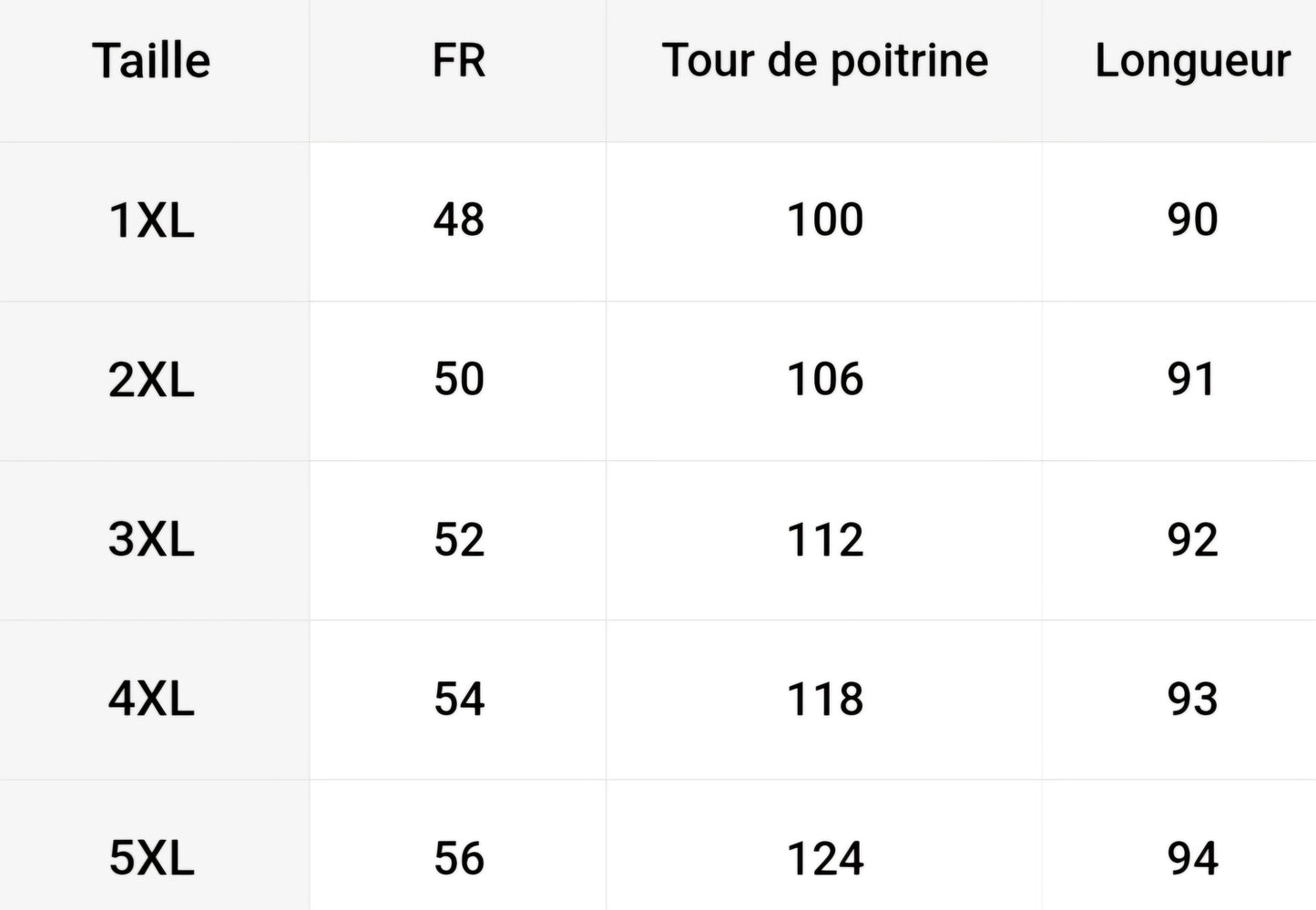1316x910 pixels.
Task: Select the 1XL size row label
Action: point(151,220)
